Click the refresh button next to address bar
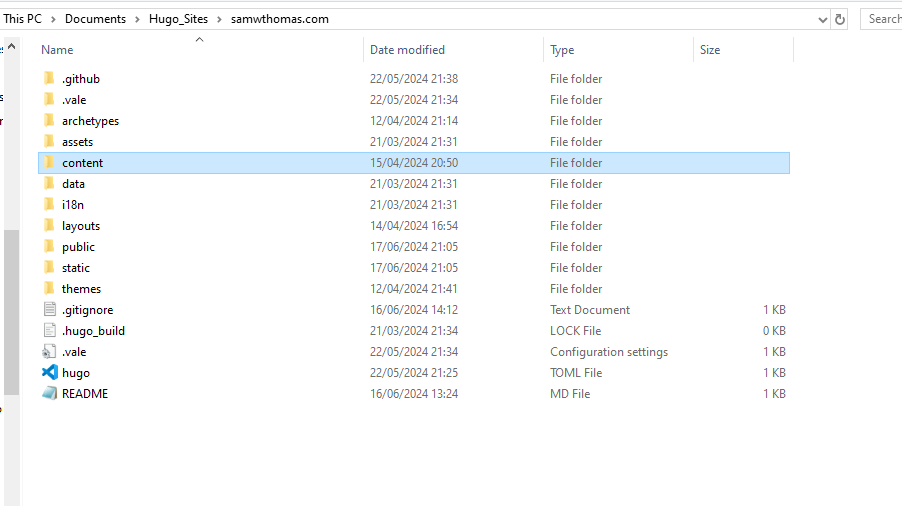The image size is (902, 506). pos(840,19)
